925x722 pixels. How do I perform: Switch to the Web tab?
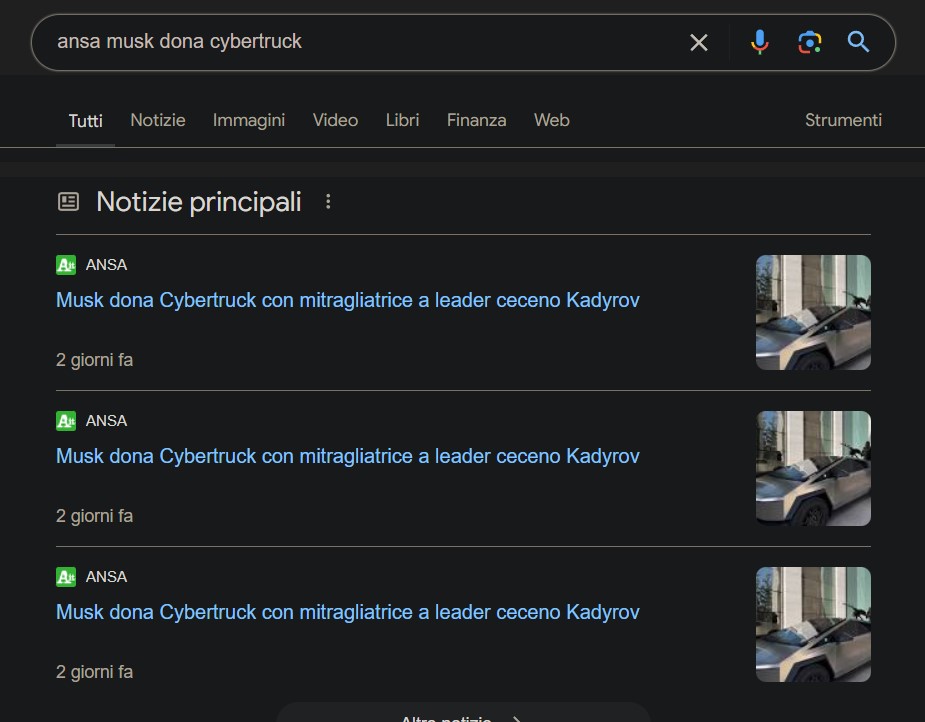point(552,120)
